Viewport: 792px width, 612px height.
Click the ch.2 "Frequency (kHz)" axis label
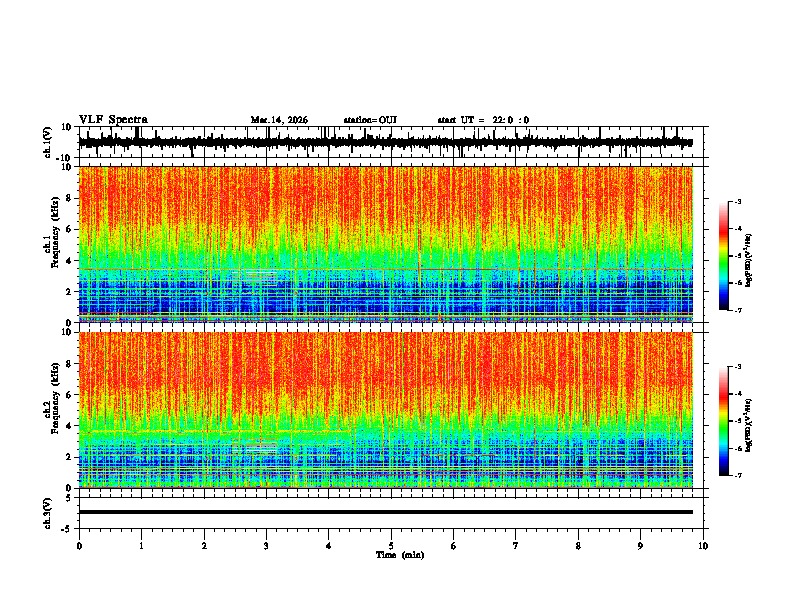pos(55,398)
